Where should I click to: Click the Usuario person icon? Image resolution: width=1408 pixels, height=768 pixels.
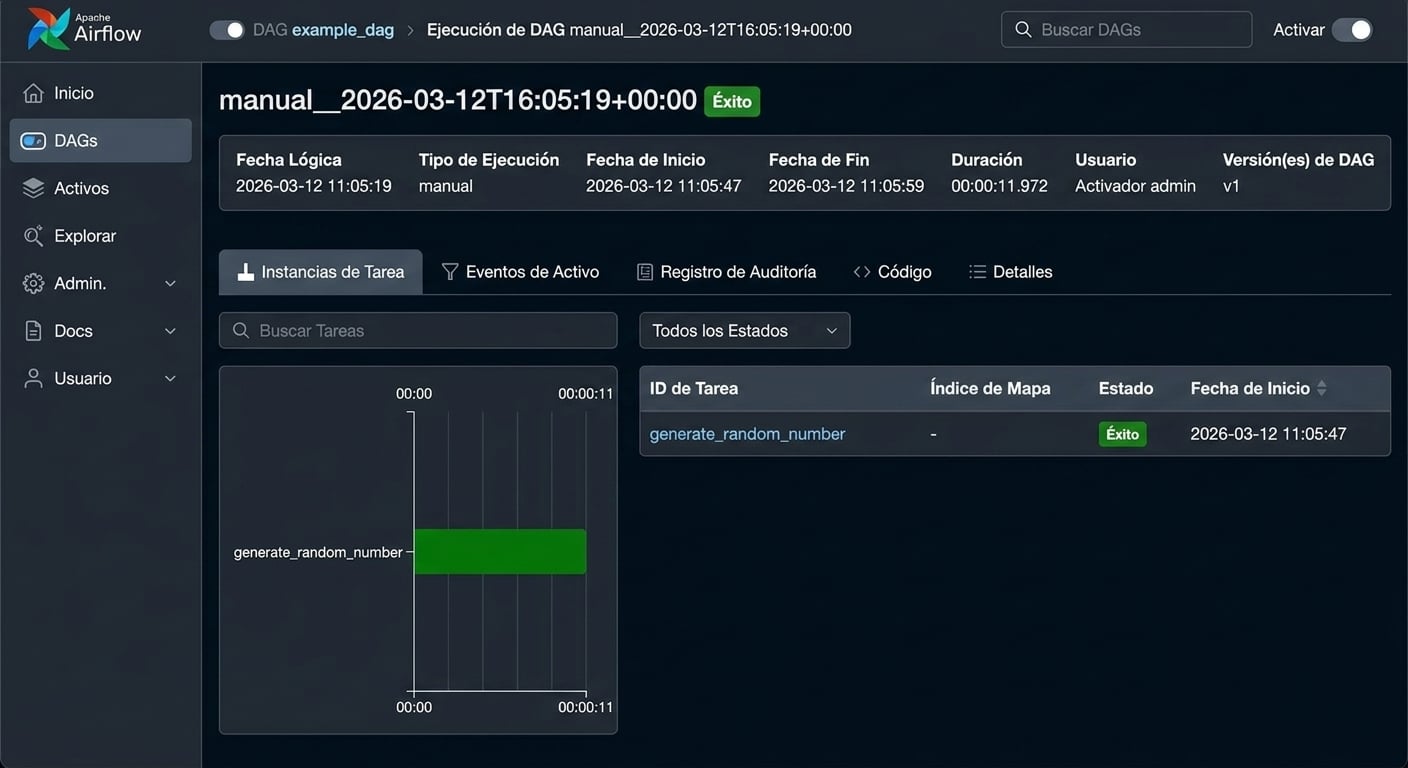[x=33, y=378]
